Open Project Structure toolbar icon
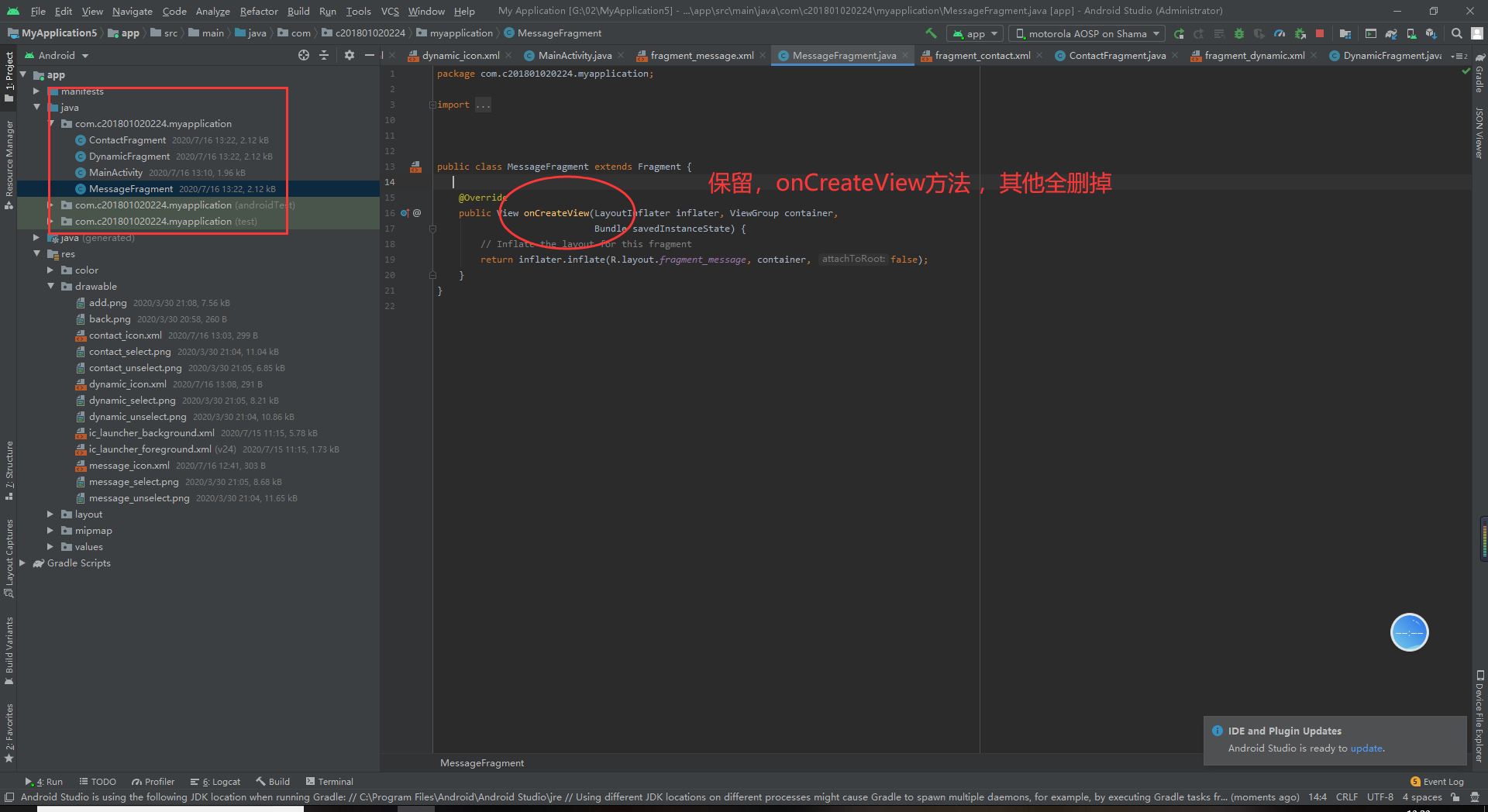 point(1345,33)
